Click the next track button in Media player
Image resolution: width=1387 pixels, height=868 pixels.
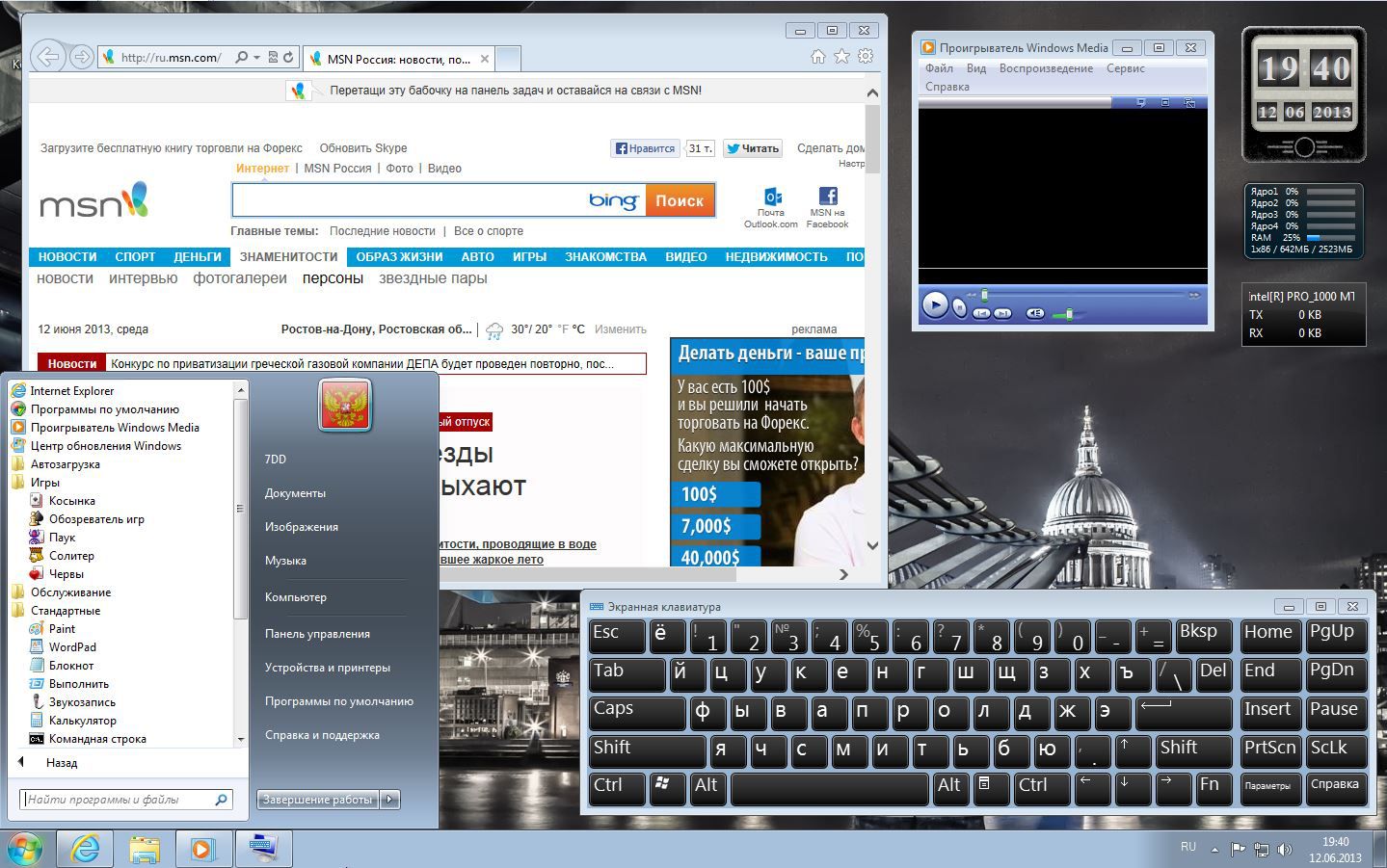click(x=1002, y=313)
